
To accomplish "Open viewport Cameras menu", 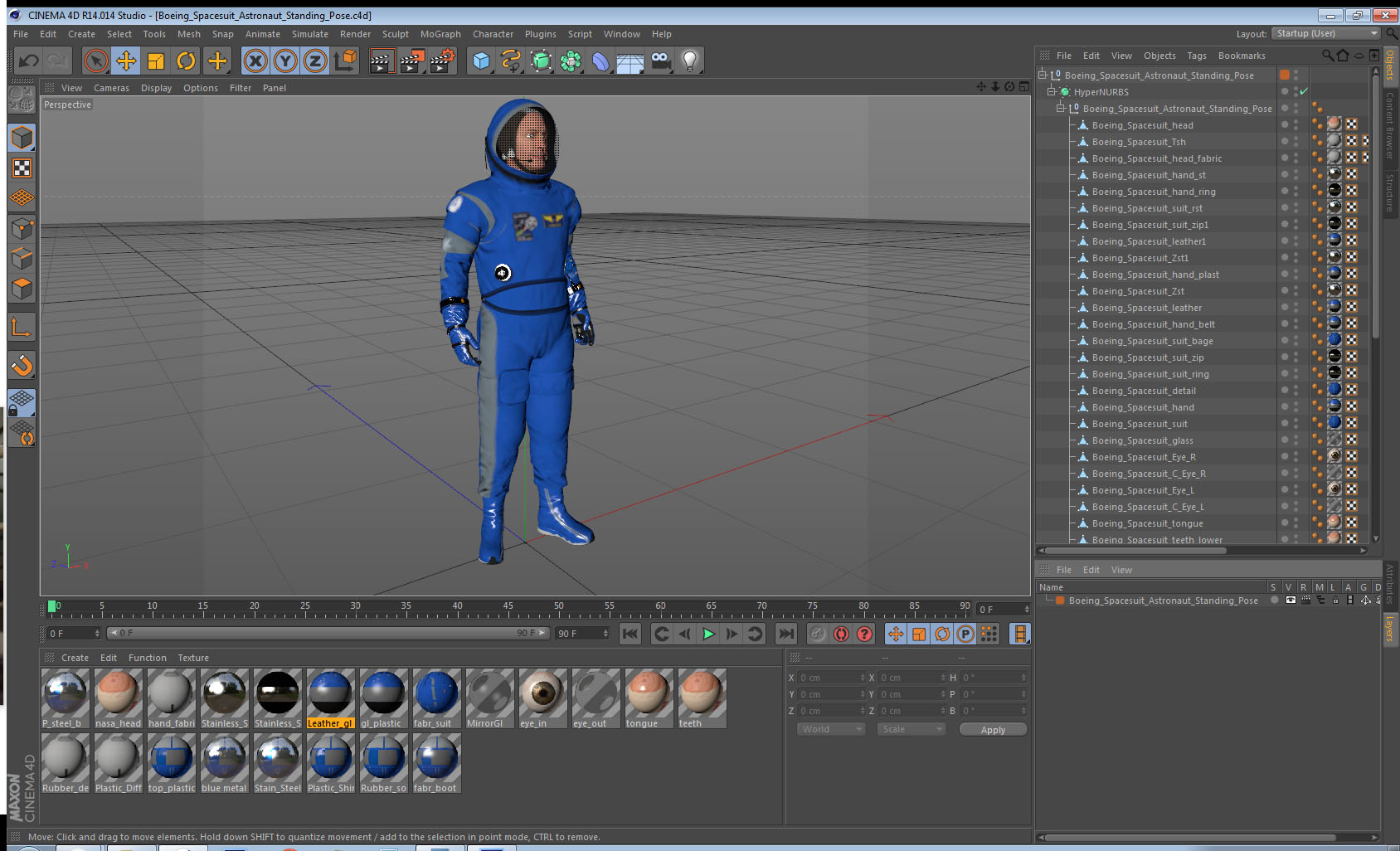I will tap(111, 88).
